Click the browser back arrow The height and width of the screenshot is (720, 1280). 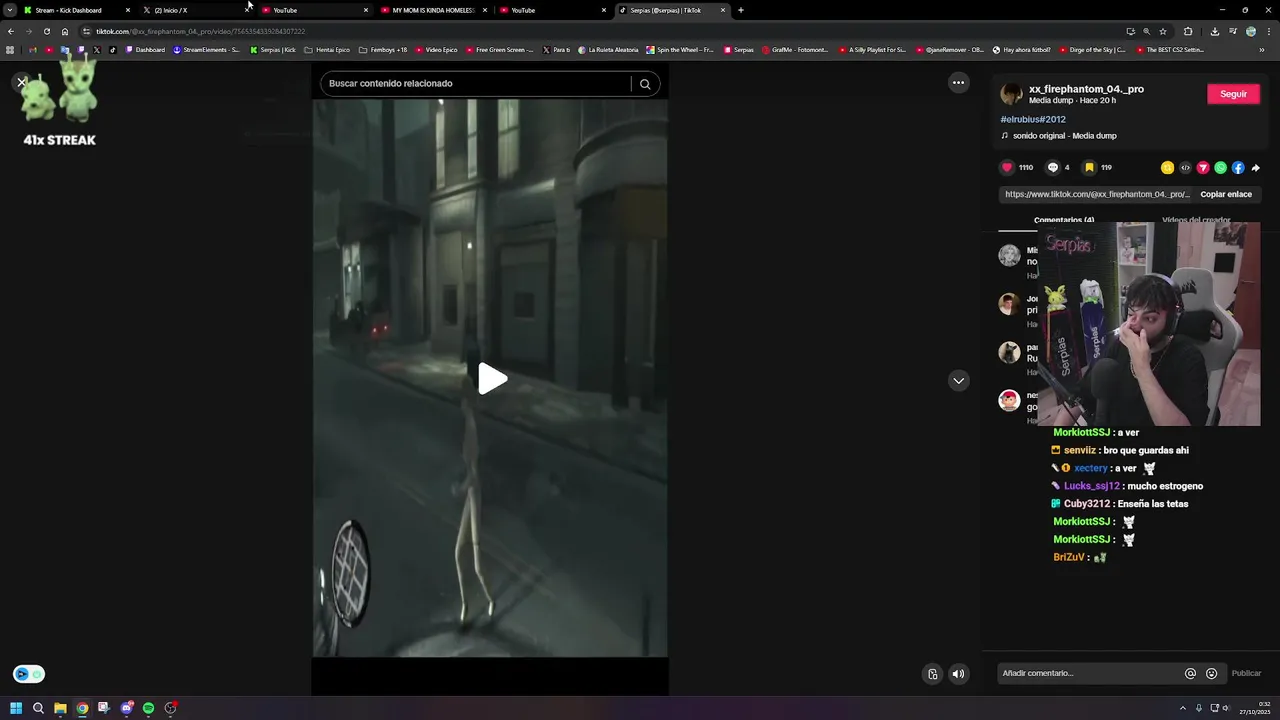pyautogui.click(x=10, y=31)
